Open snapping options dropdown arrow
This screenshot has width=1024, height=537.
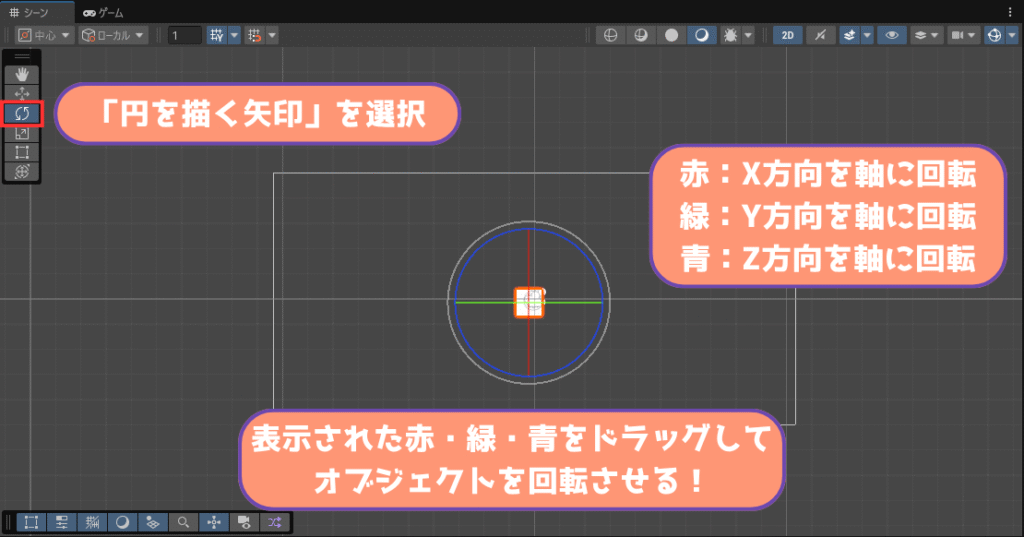[272, 35]
